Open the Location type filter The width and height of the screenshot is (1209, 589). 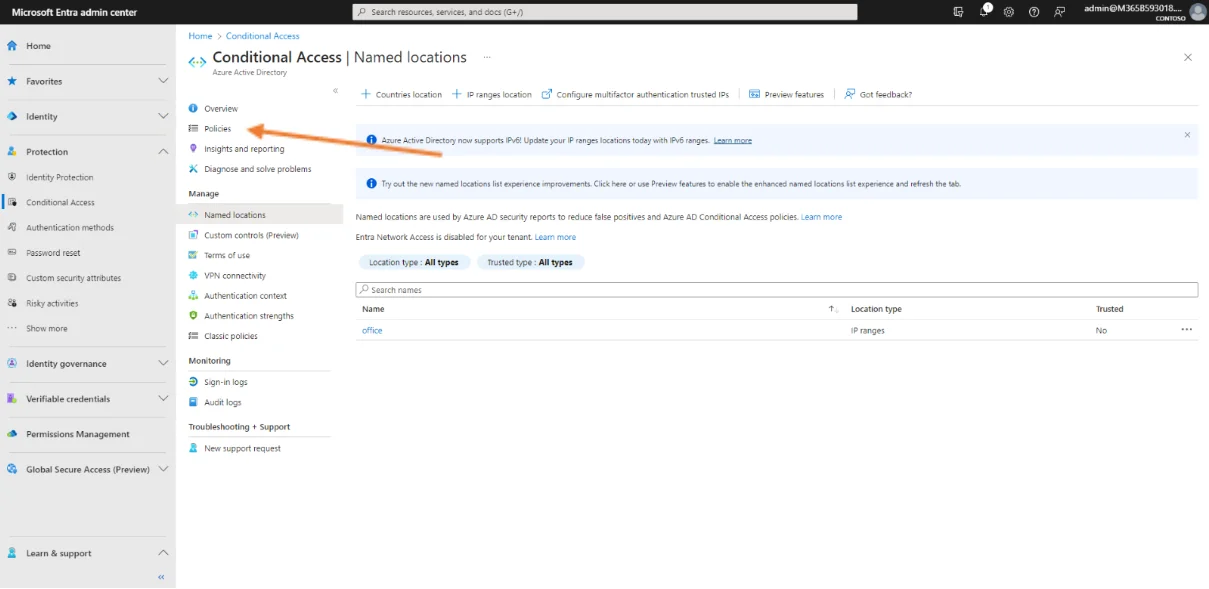[413, 262]
